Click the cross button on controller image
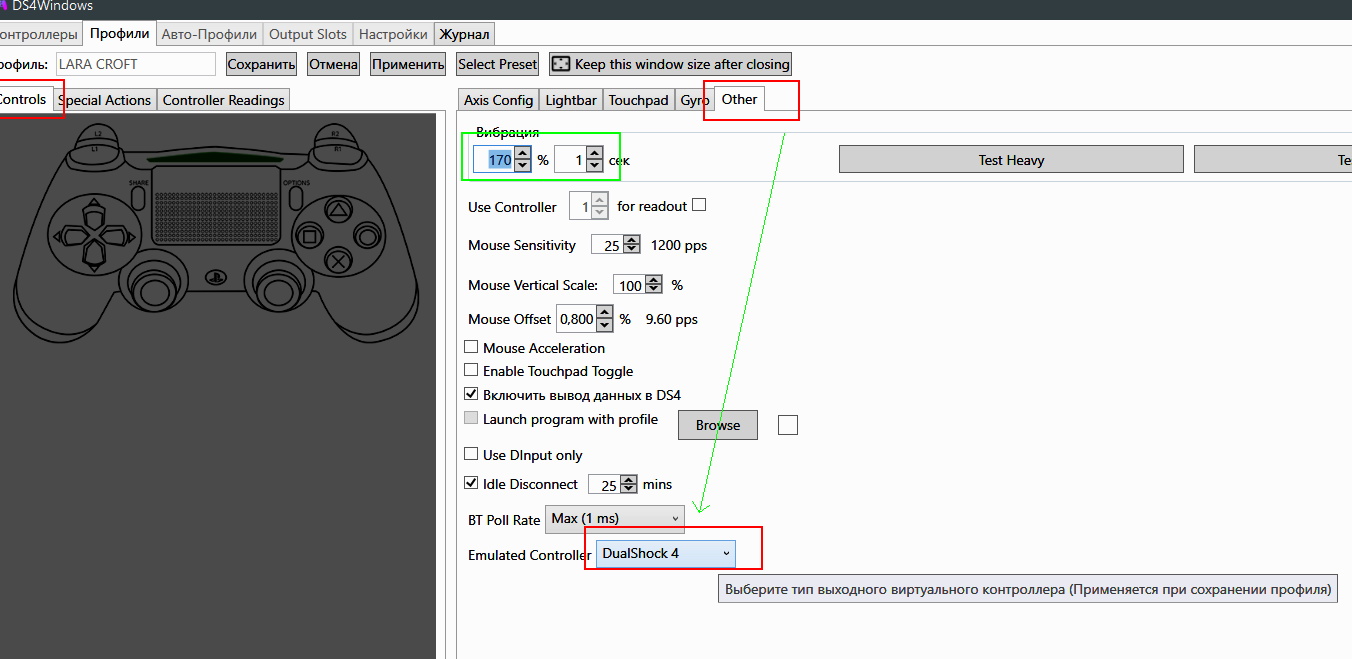Image resolution: width=1352 pixels, height=659 pixels. 339,263
